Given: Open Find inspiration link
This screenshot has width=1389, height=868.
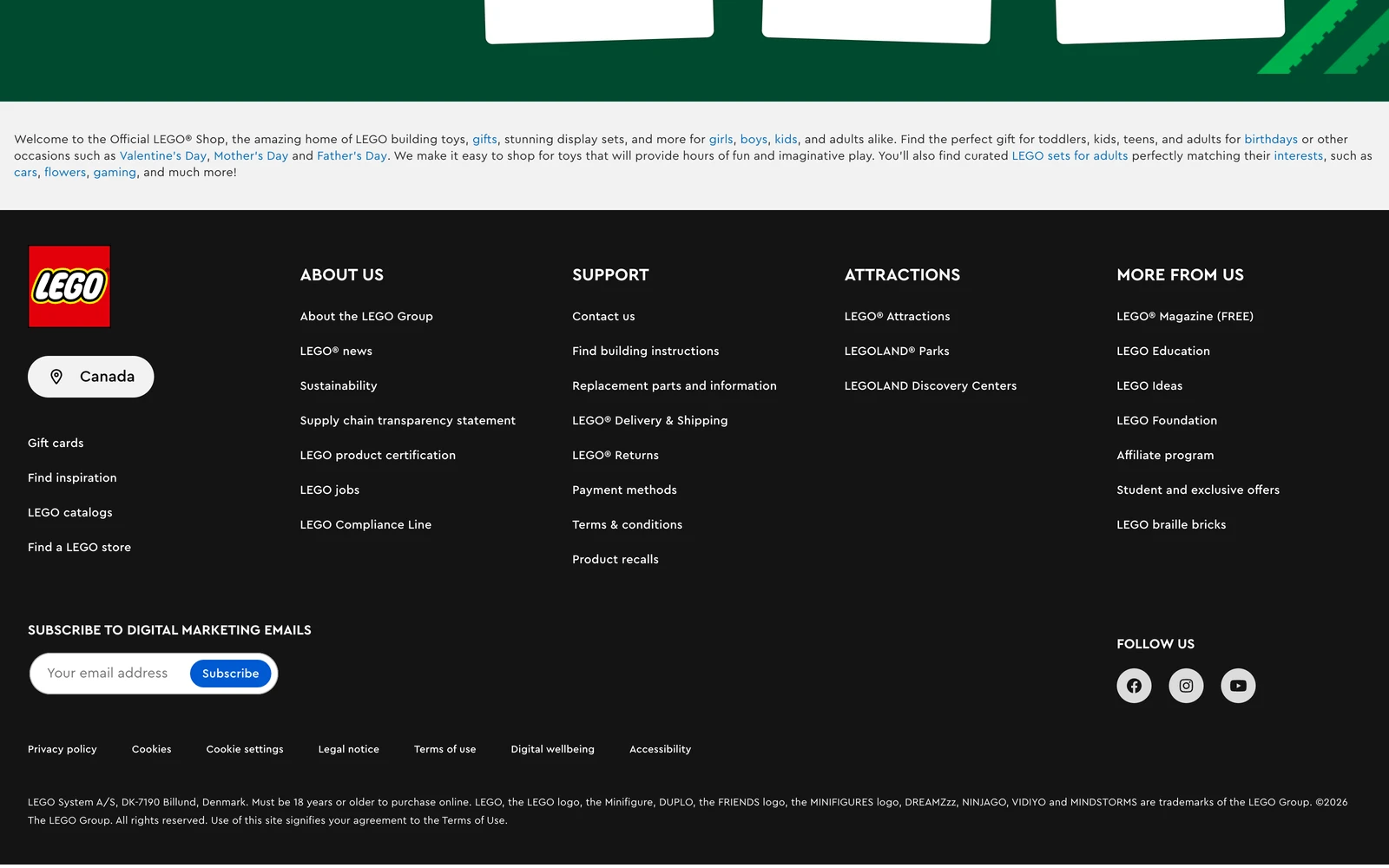Looking at the screenshot, I should 72,477.
